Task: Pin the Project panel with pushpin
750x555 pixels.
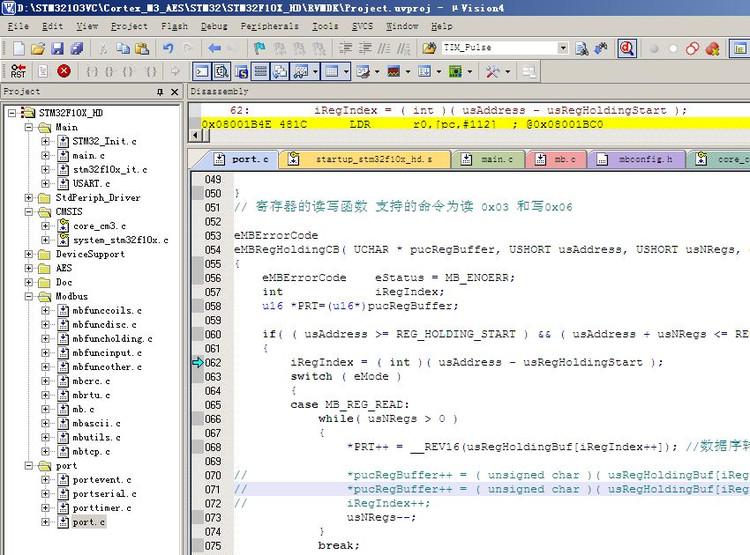Action: [x=160, y=92]
